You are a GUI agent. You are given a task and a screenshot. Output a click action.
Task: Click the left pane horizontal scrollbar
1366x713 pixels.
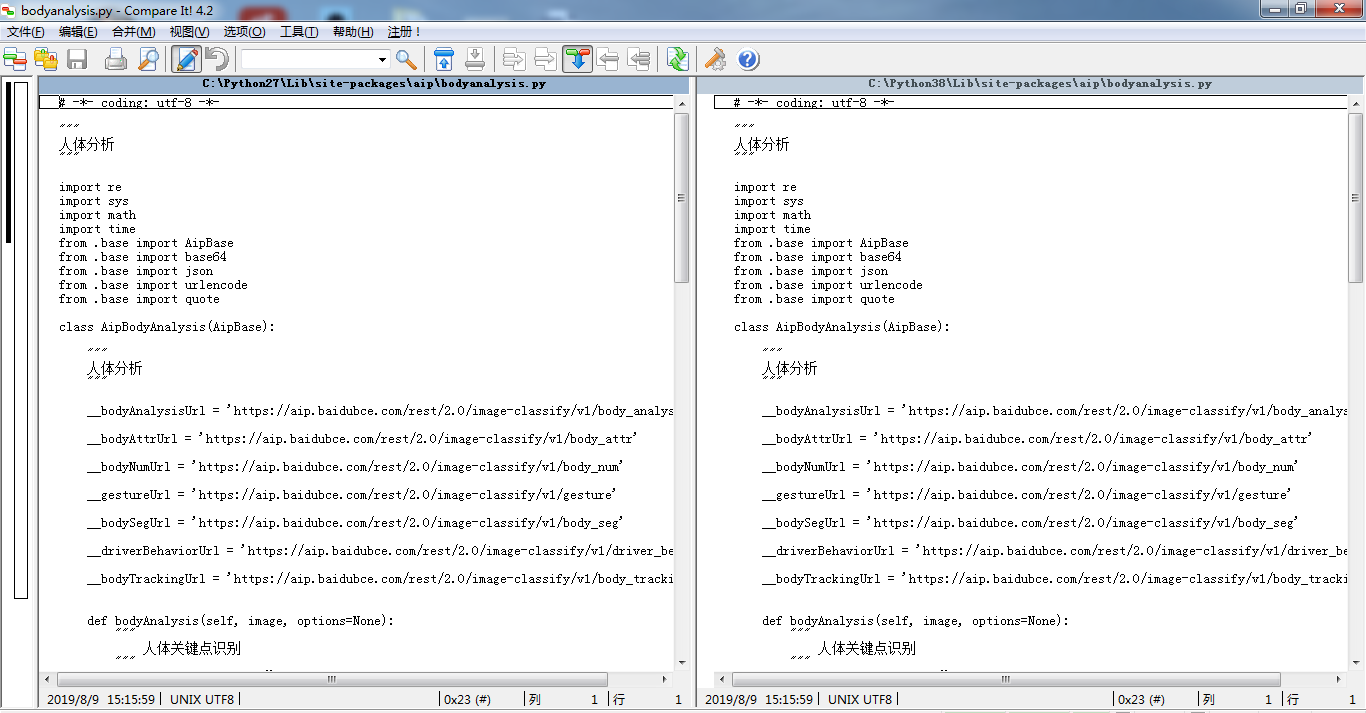click(x=330, y=678)
